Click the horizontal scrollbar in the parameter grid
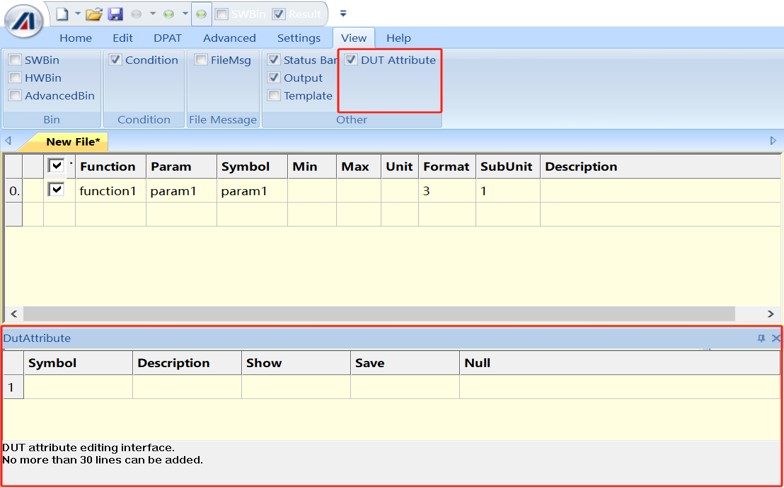 click(x=300, y=314)
